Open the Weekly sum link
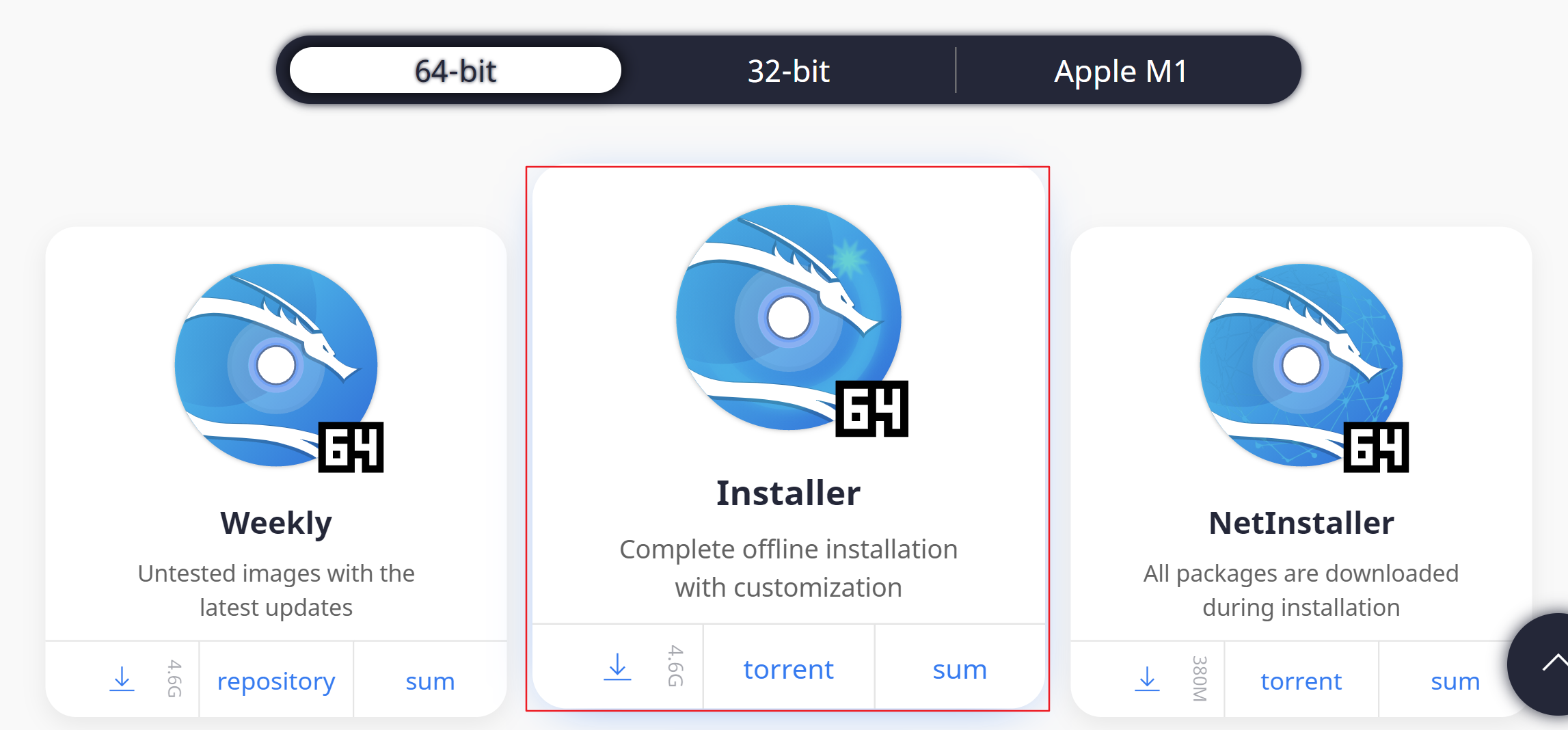The image size is (1568, 730). click(430, 681)
